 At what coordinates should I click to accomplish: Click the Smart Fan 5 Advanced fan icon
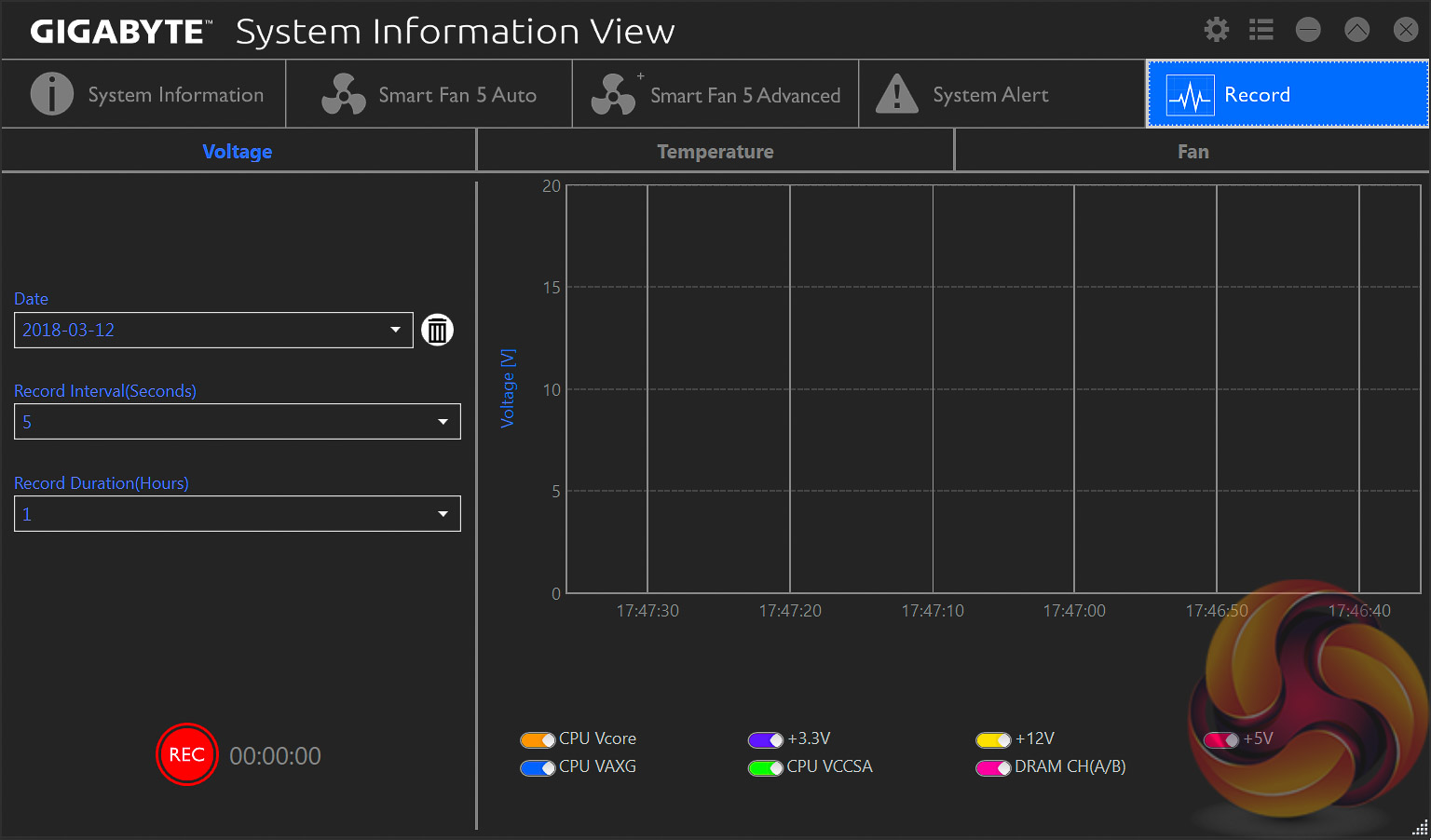coord(613,94)
